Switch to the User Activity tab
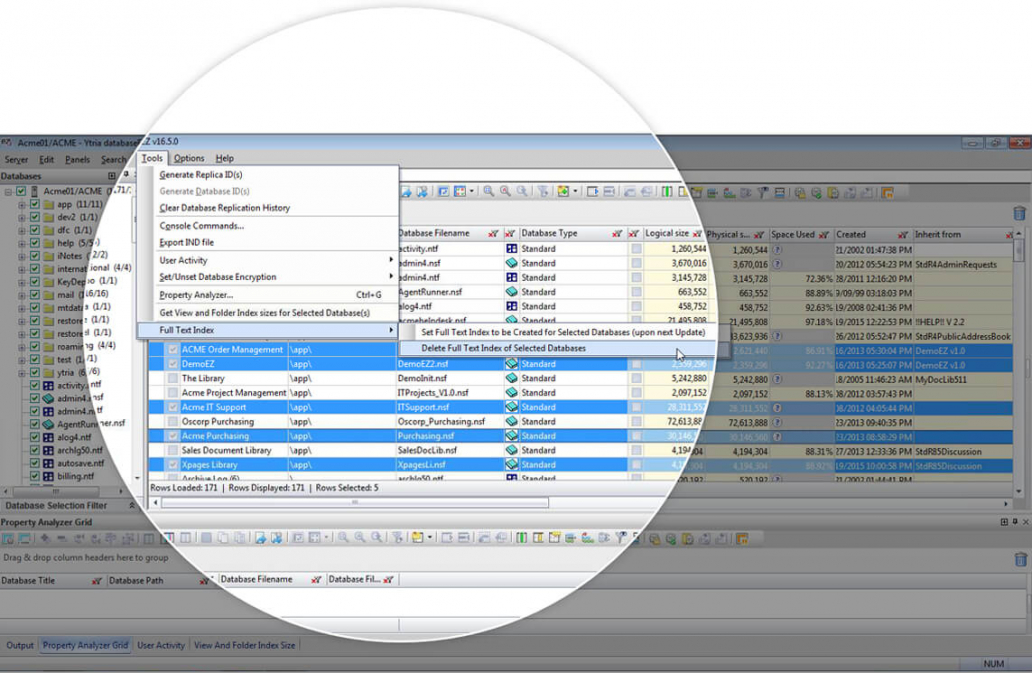The height and width of the screenshot is (673, 1032). pyautogui.click(x=161, y=645)
